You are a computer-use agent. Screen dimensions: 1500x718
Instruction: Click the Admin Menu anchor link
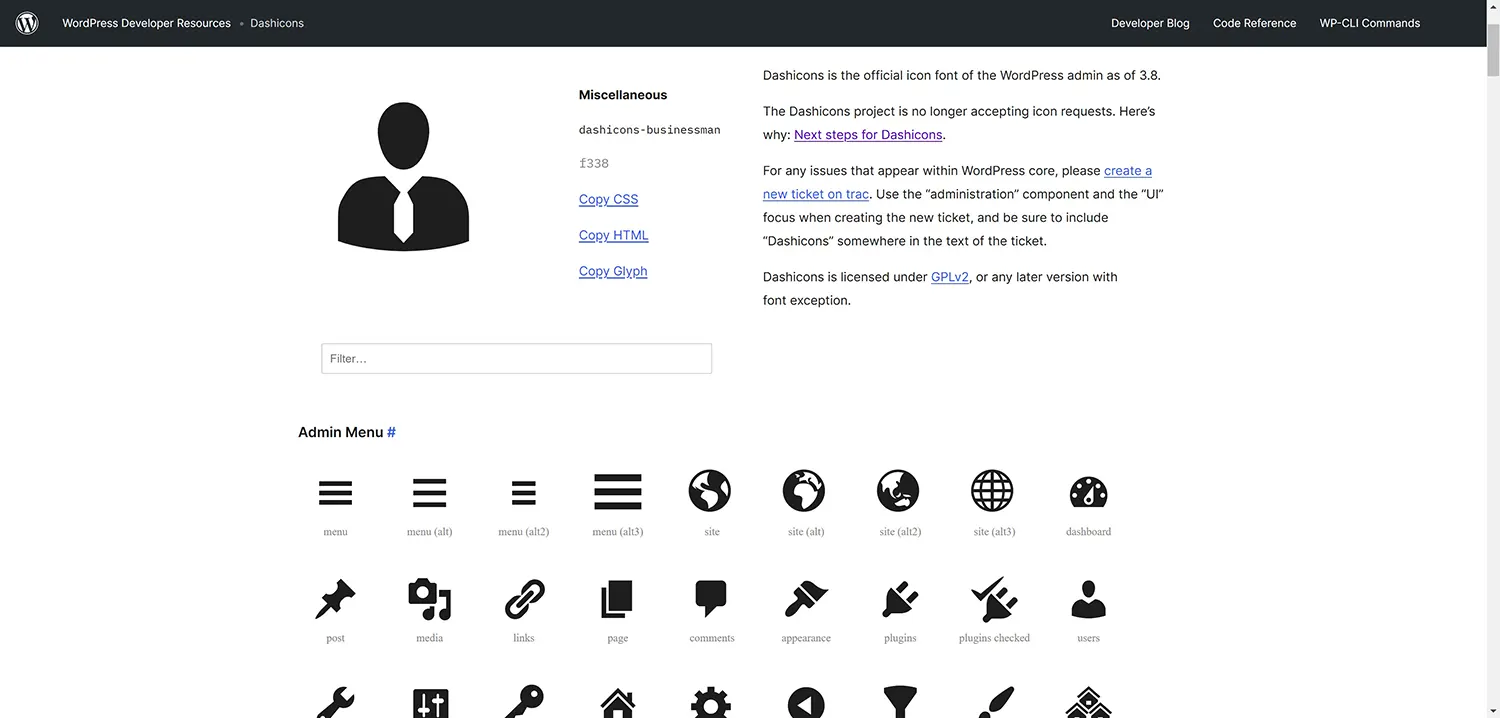(x=390, y=431)
